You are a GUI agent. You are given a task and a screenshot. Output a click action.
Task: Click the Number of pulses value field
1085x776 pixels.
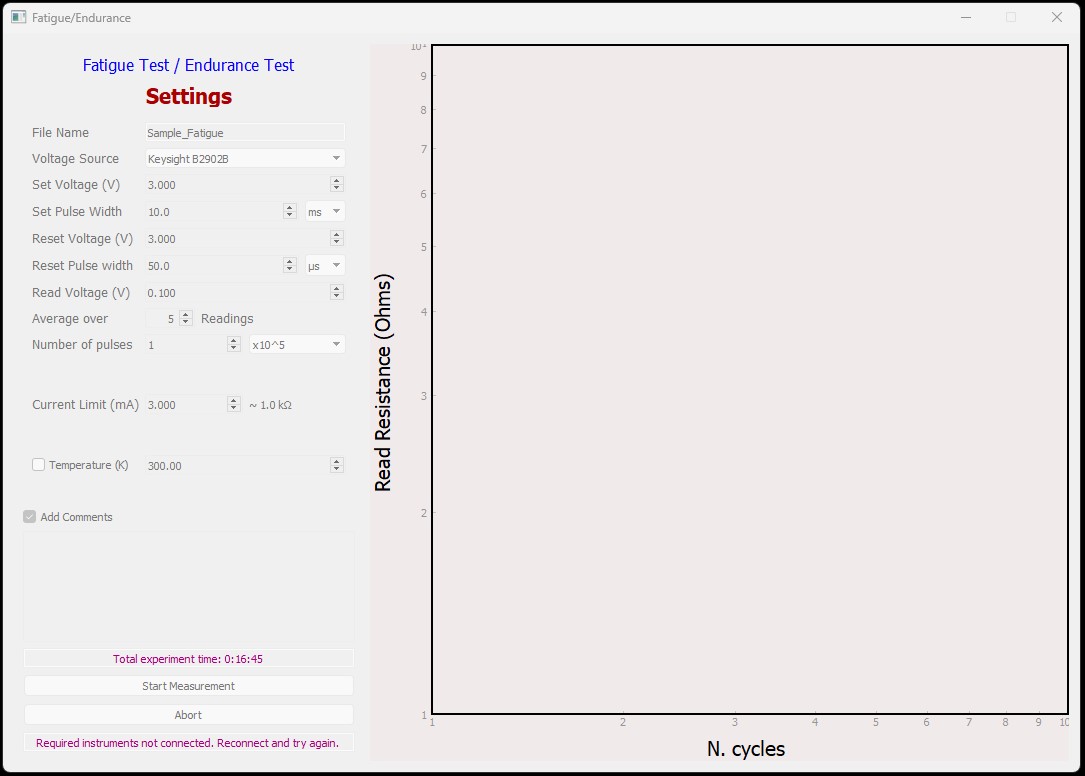click(x=185, y=345)
